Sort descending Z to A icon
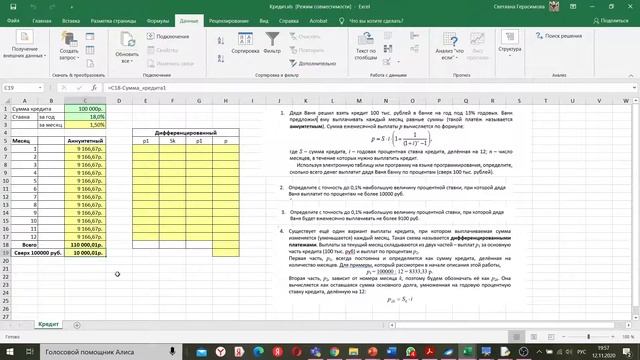This screenshot has width=640, height=360. (221, 58)
